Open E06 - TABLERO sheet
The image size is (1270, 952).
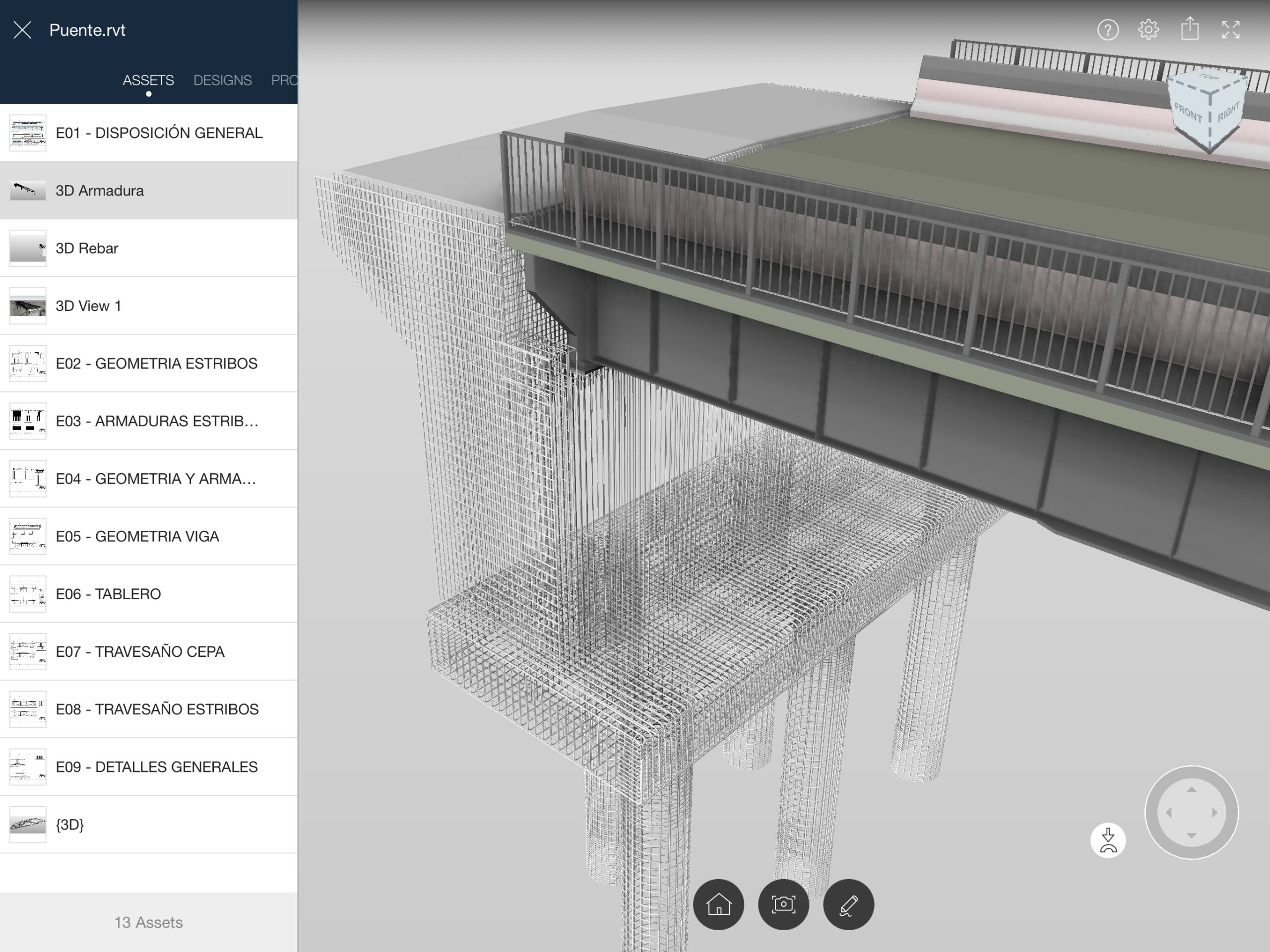click(108, 594)
